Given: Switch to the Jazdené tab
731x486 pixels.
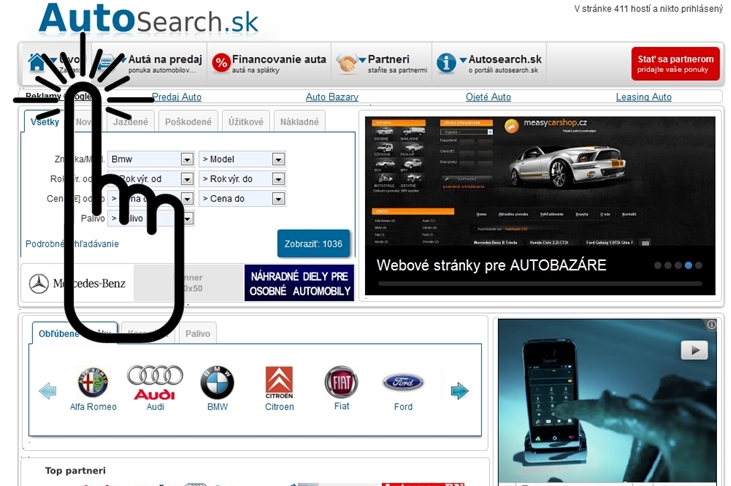Looking at the screenshot, I should pyautogui.click(x=130, y=122).
